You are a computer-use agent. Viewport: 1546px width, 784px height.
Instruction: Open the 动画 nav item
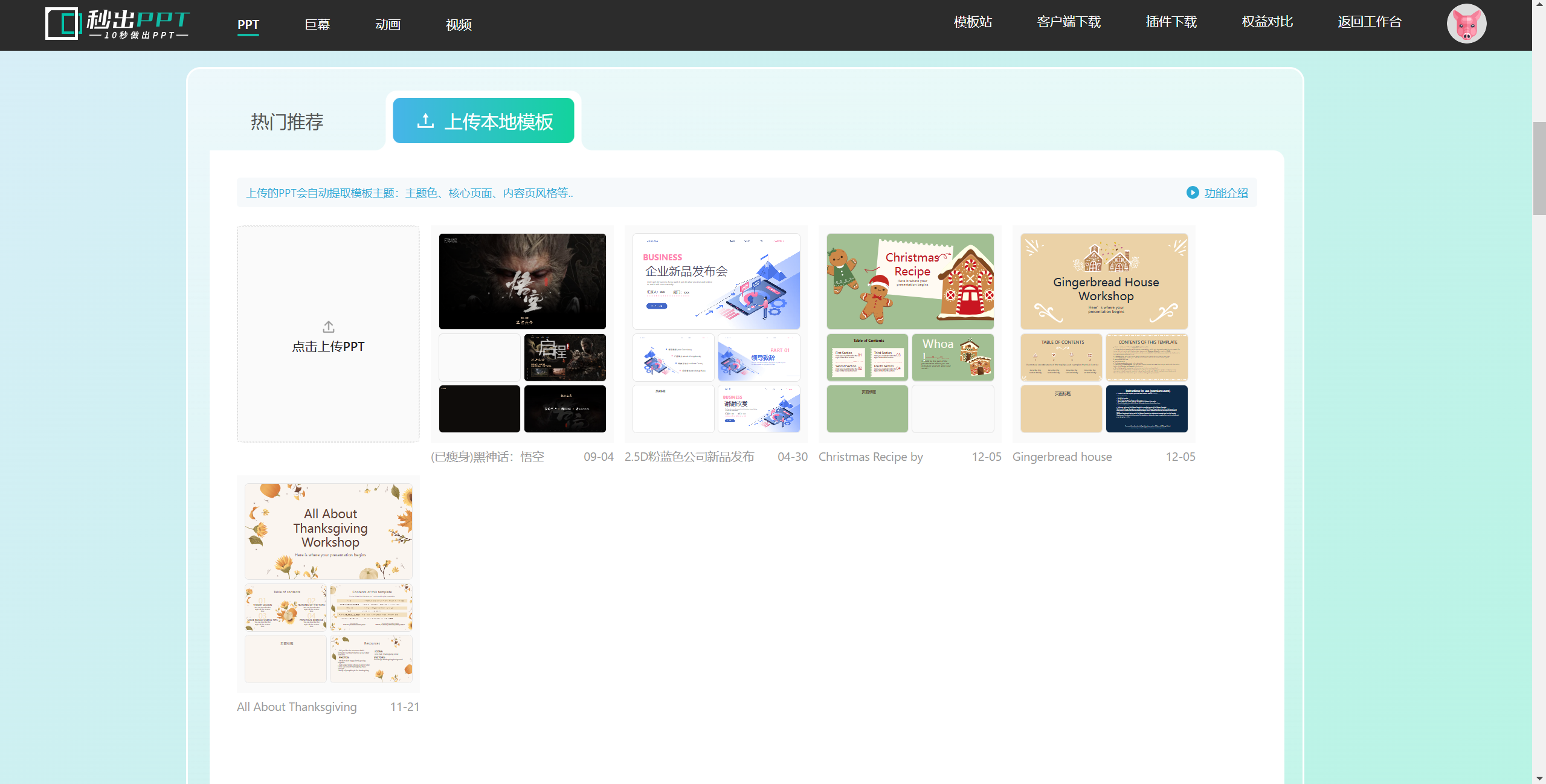(x=388, y=25)
